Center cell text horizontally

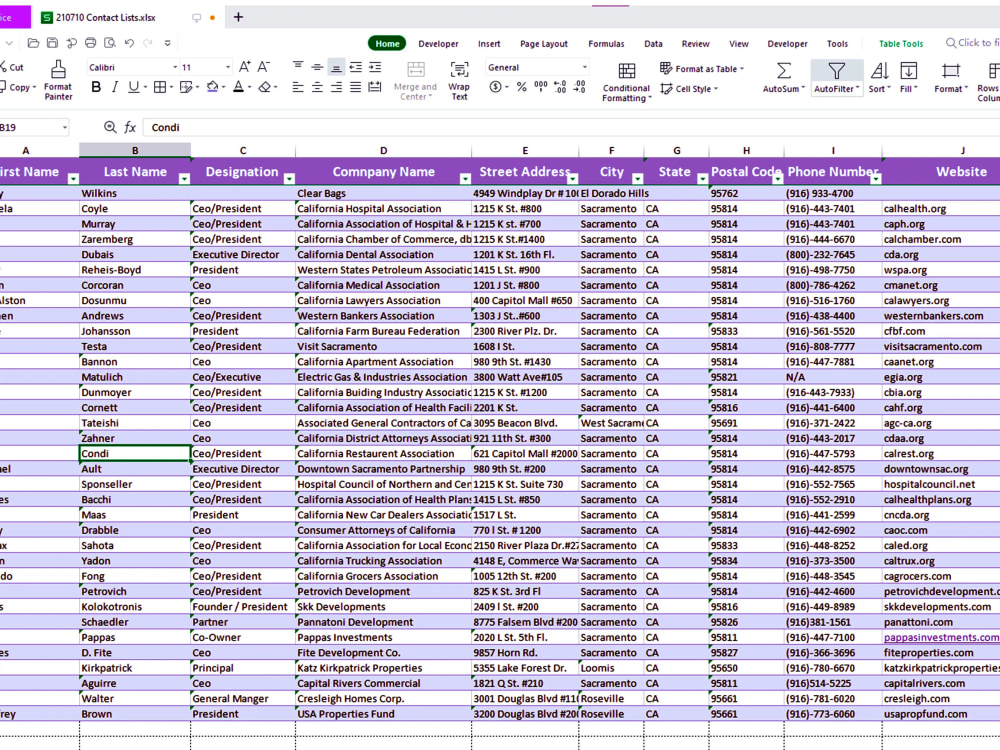(x=317, y=87)
